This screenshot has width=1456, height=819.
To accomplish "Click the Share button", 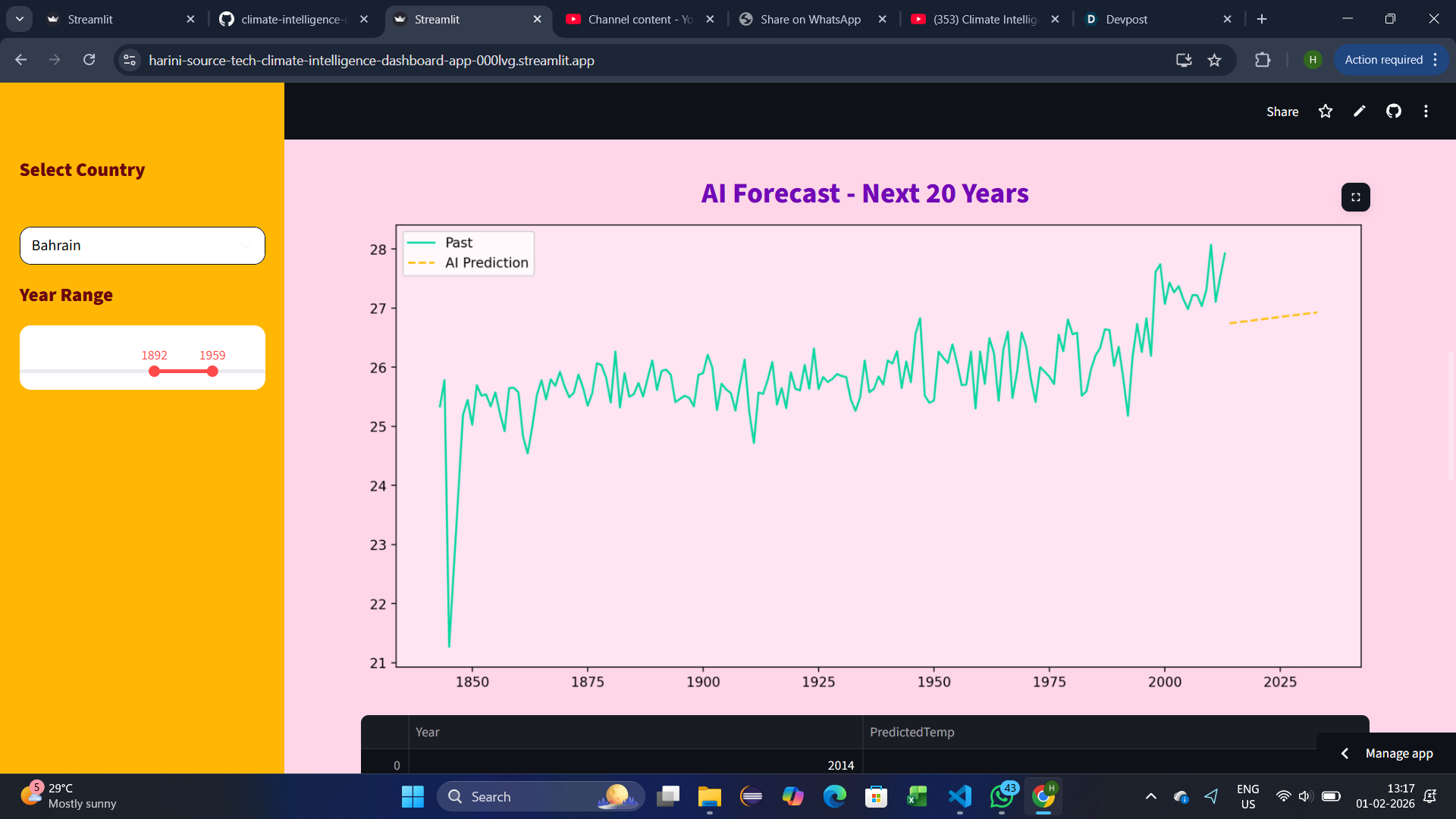I will [x=1282, y=111].
